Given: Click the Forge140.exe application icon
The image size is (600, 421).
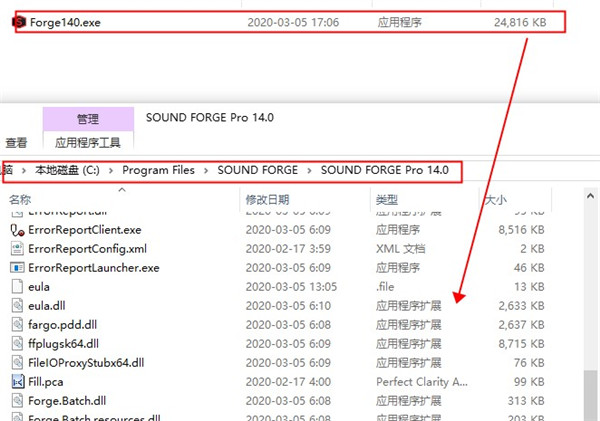Looking at the screenshot, I should click(20, 22).
